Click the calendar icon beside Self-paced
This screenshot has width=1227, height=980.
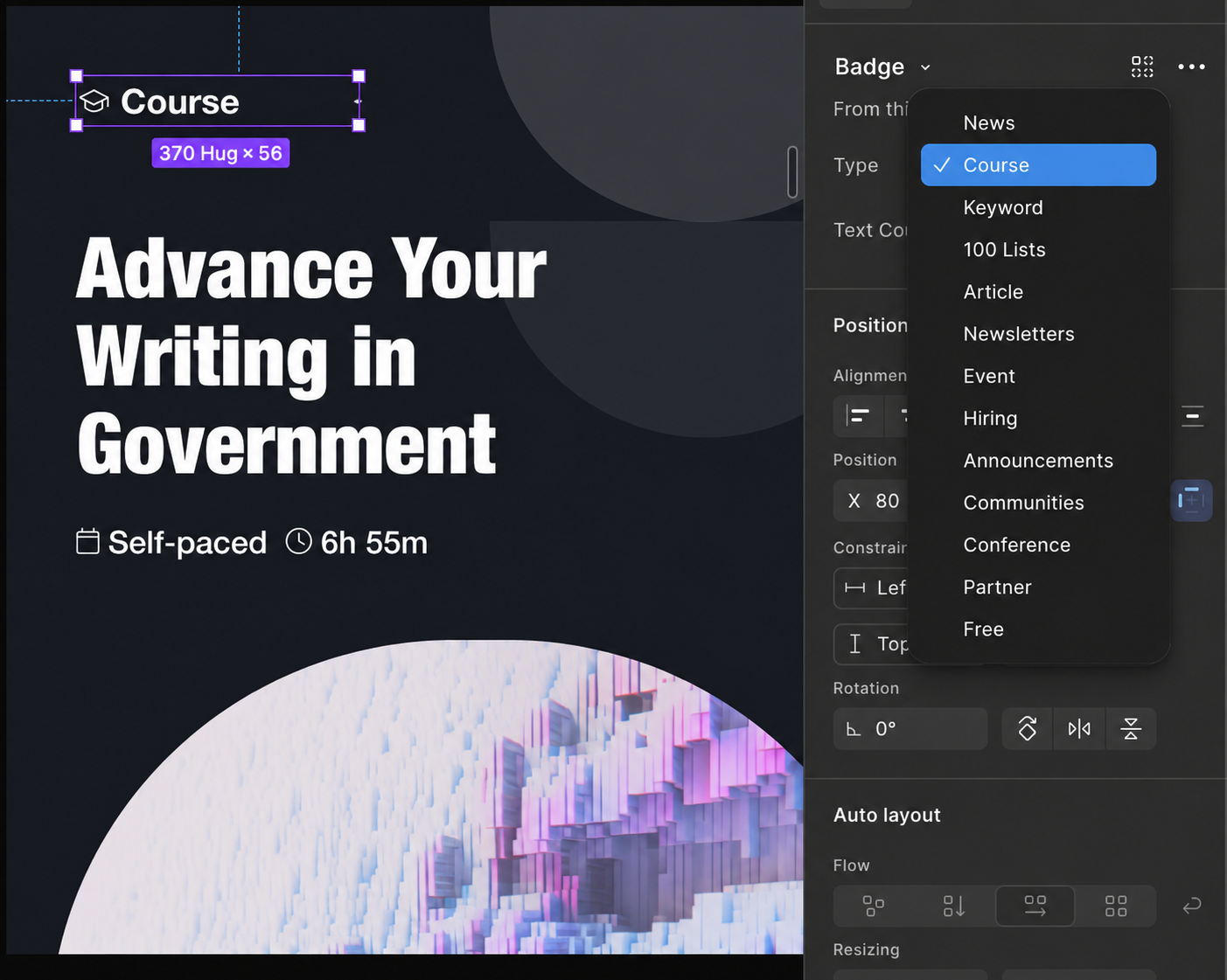(87, 542)
